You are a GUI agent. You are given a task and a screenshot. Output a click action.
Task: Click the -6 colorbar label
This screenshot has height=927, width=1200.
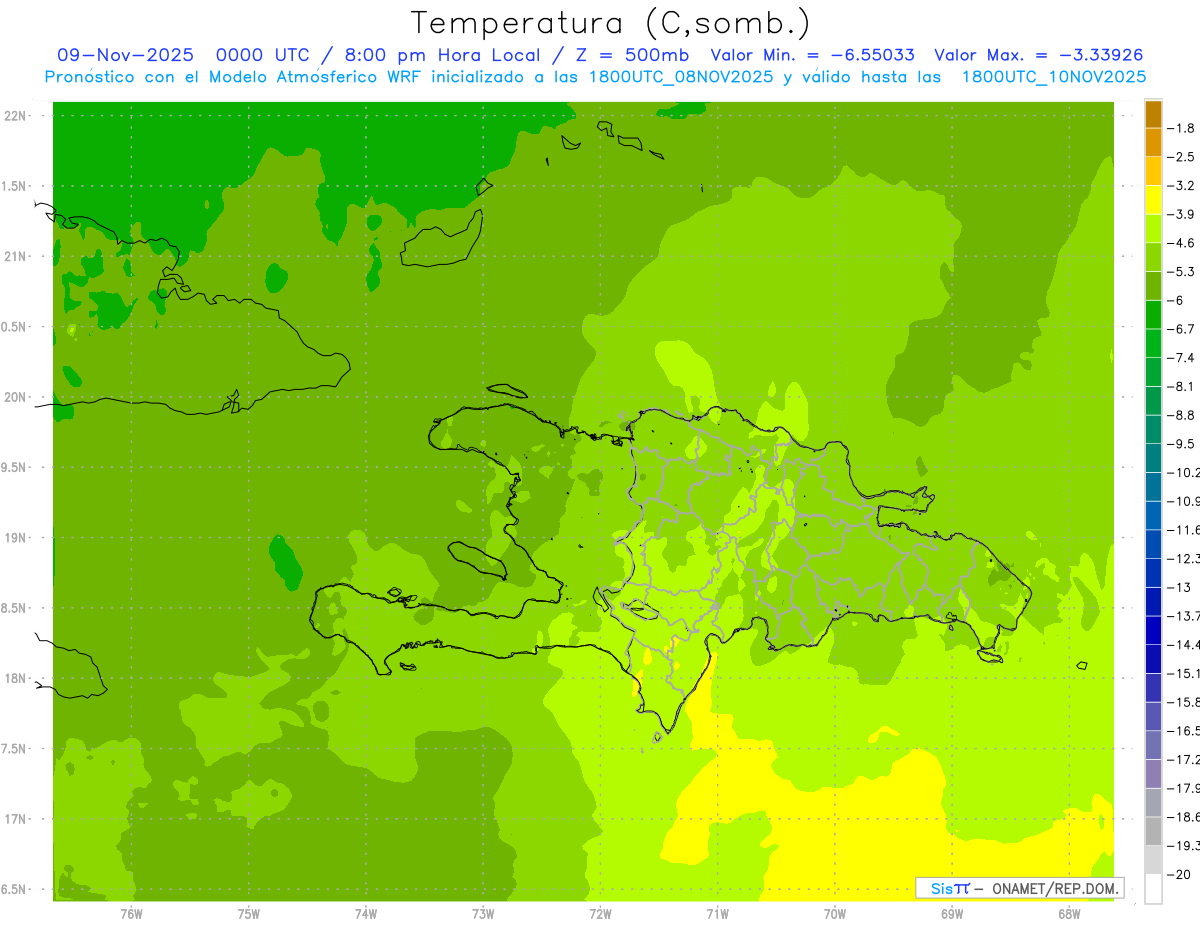coord(1176,300)
